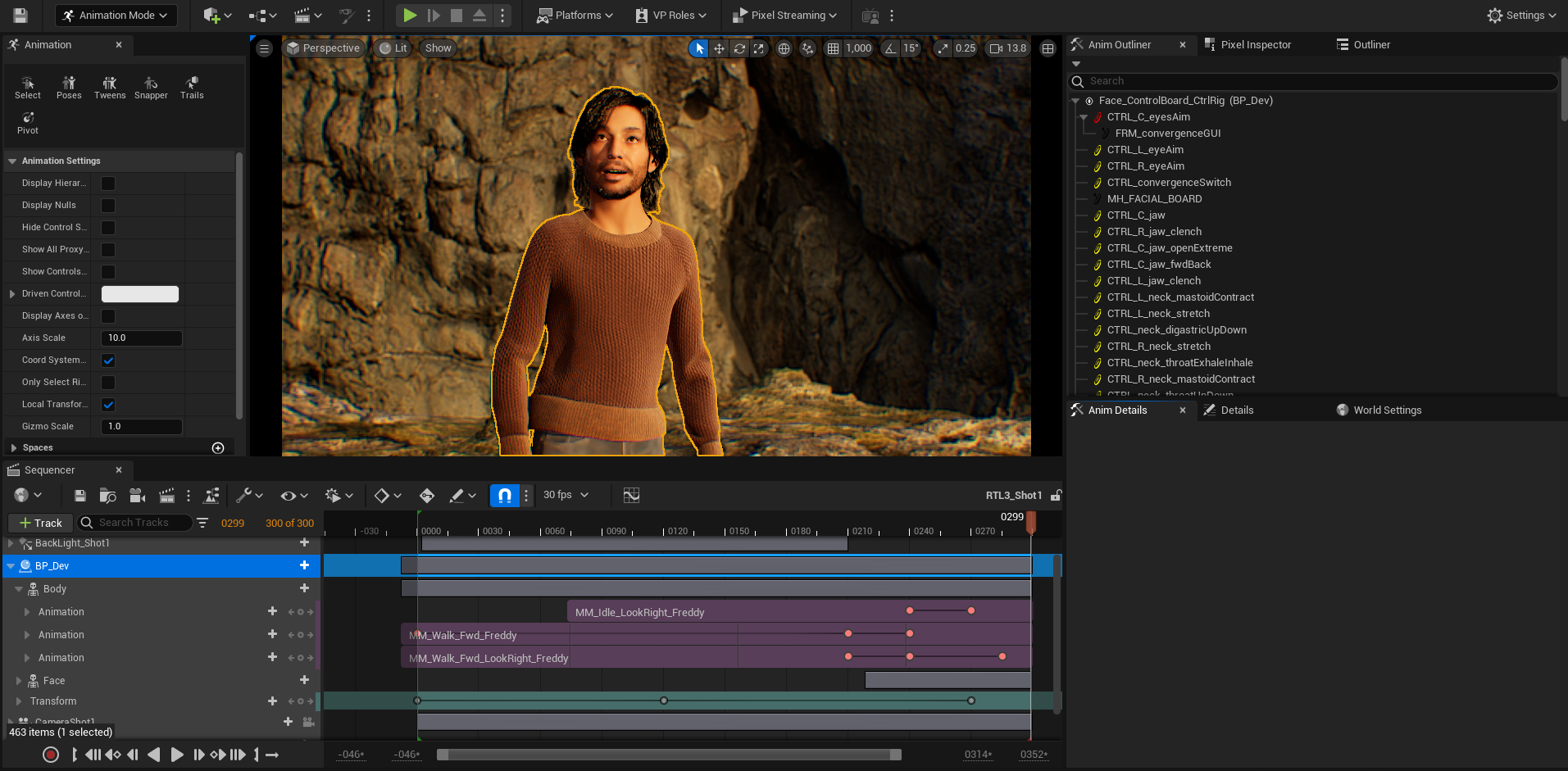
Task: Toggle the Hide Control Shapes checkbox
Action: click(108, 228)
